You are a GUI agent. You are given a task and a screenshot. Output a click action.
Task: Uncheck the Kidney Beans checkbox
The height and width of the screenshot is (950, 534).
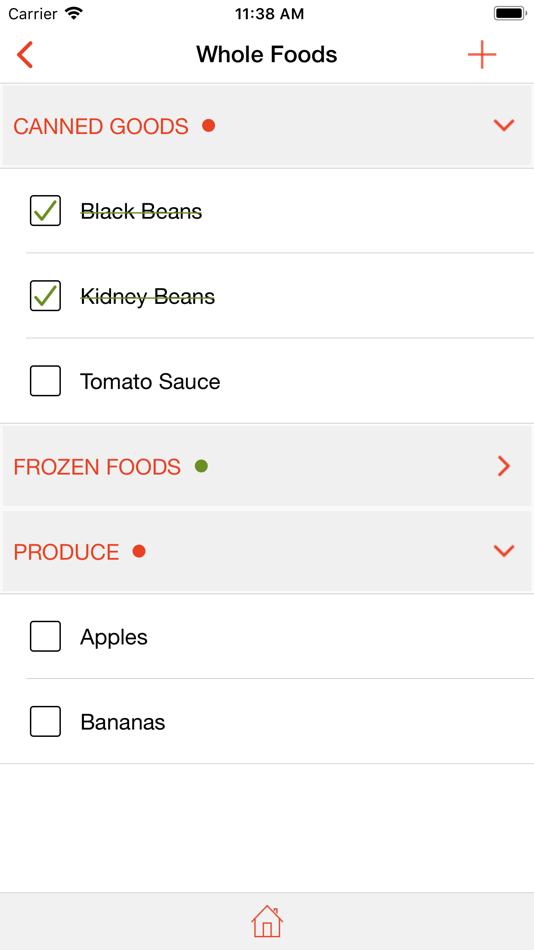(45, 296)
